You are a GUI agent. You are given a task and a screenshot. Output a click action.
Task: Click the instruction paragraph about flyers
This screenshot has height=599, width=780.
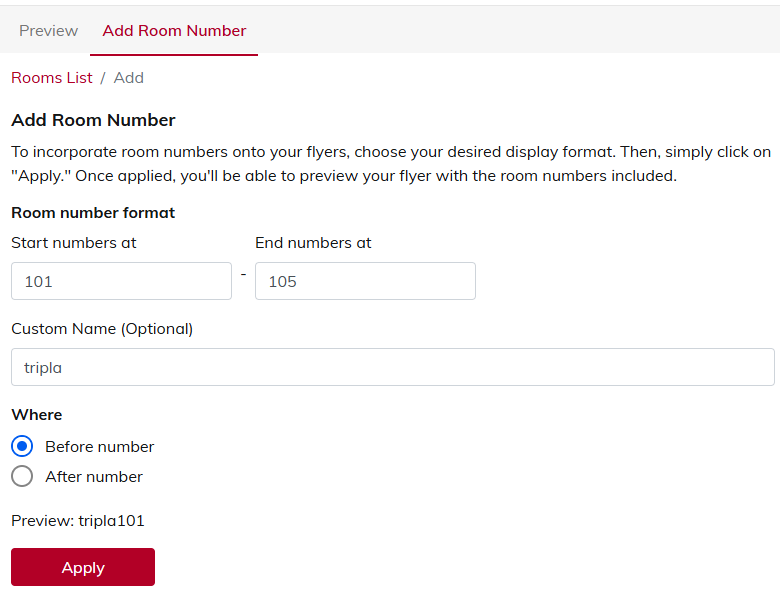(x=390, y=164)
